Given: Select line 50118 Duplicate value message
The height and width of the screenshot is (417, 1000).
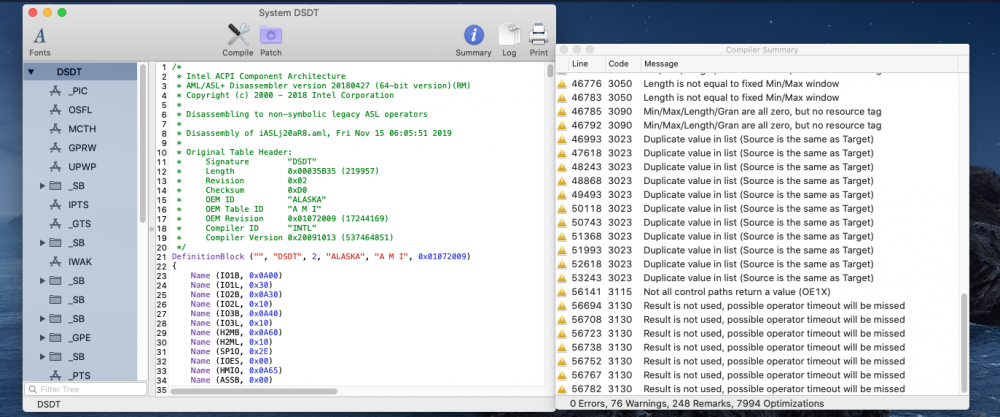Looking at the screenshot, I should 758,209.
